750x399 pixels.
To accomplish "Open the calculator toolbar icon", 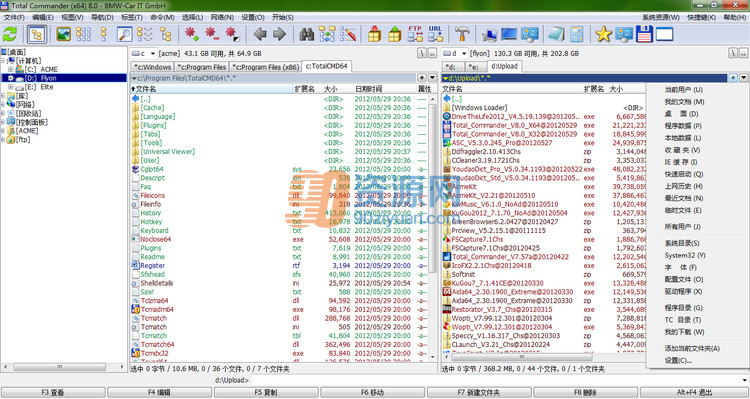I will click(x=576, y=34).
